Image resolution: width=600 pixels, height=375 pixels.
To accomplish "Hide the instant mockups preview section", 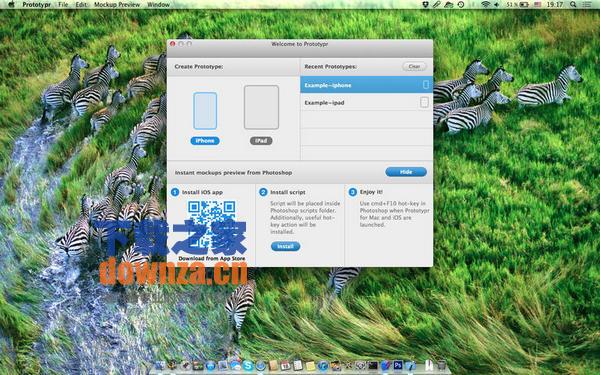I will [406, 172].
